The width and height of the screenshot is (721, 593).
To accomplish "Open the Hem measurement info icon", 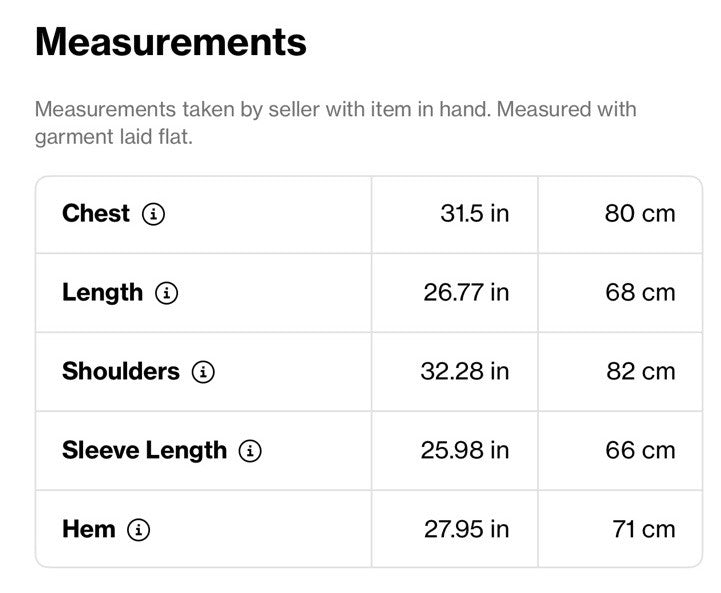I will (x=138, y=530).
